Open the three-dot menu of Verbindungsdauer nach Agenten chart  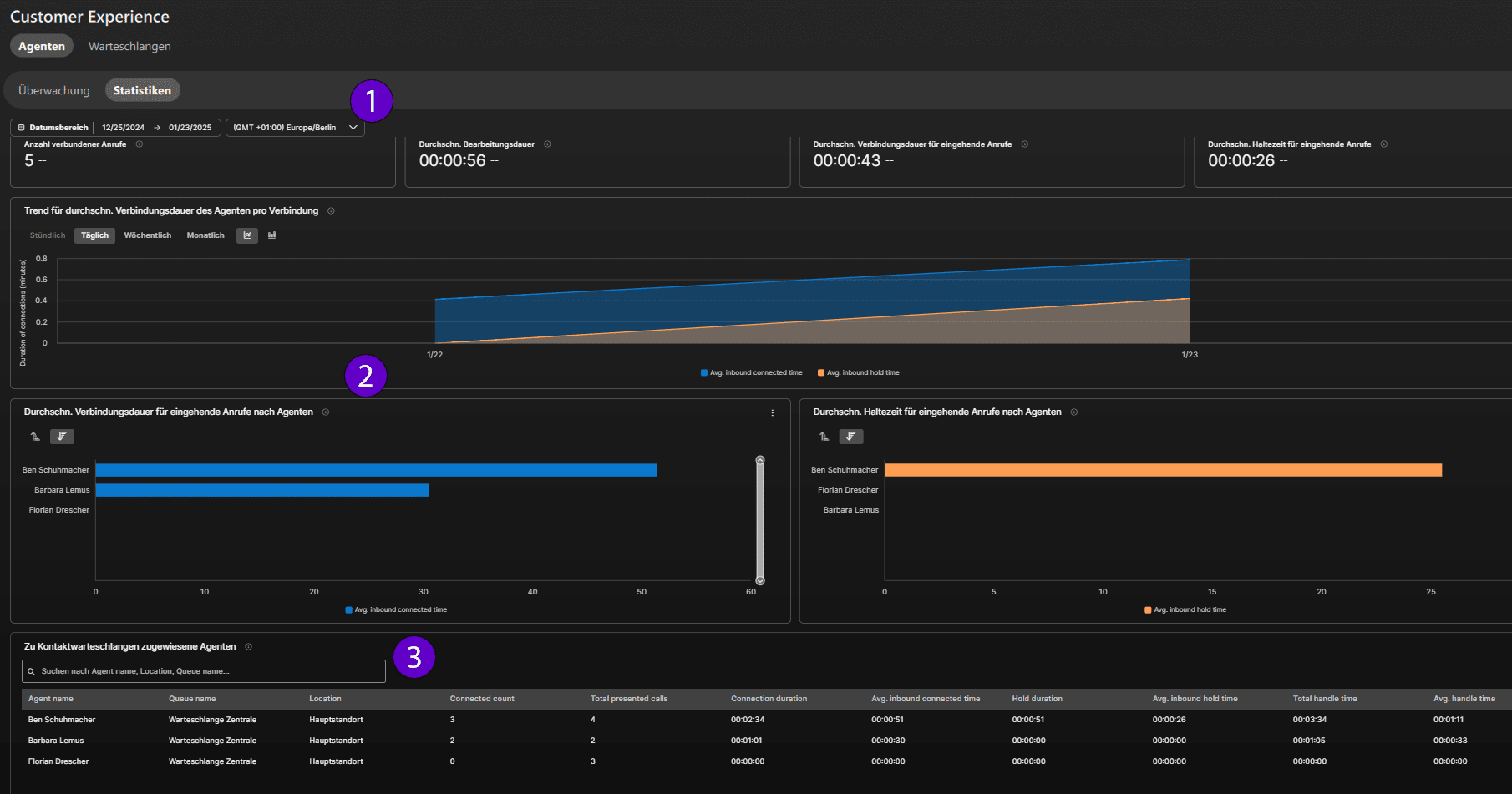coord(772,412)
